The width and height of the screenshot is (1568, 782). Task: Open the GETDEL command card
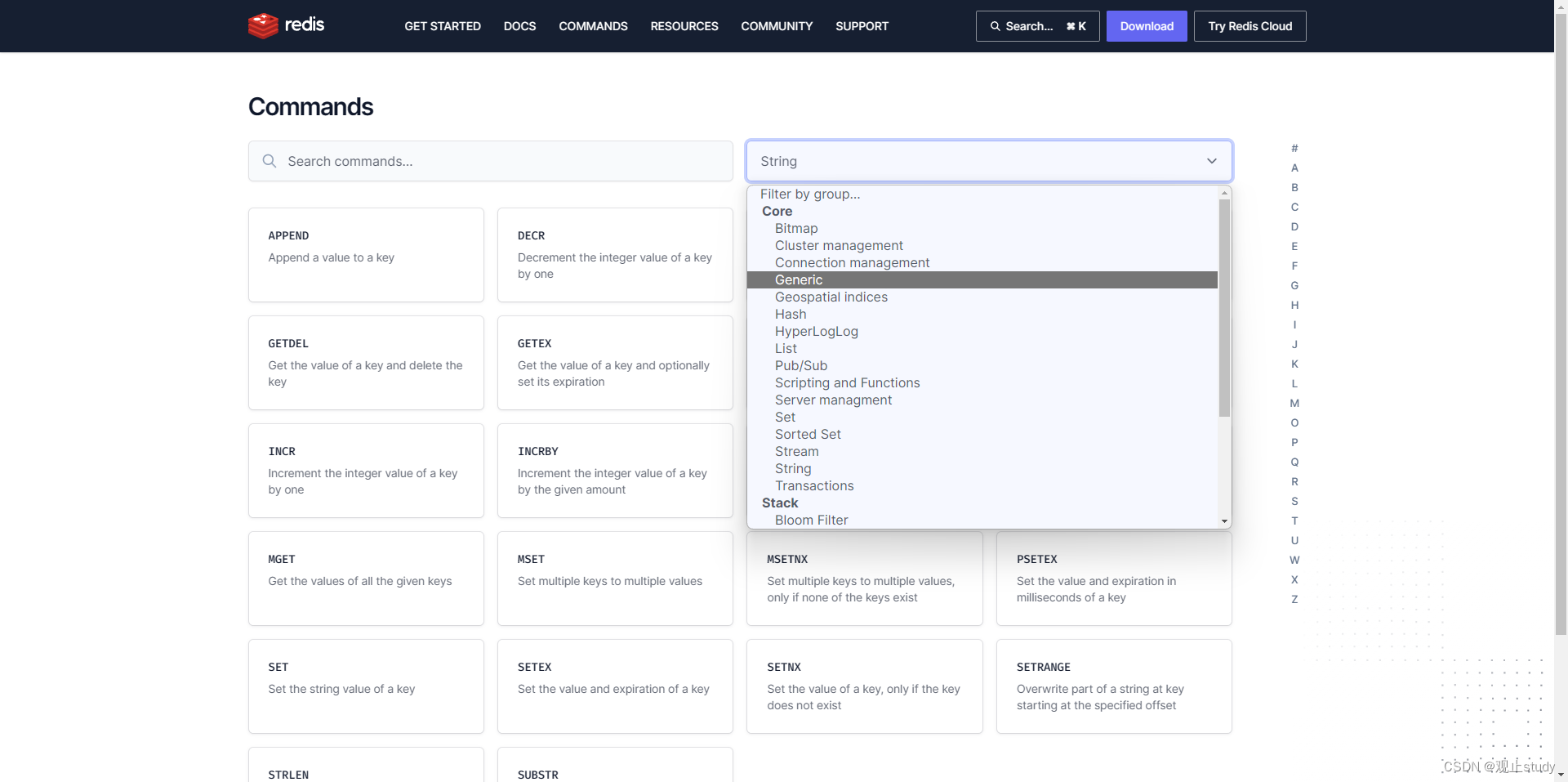pos(366,363)
